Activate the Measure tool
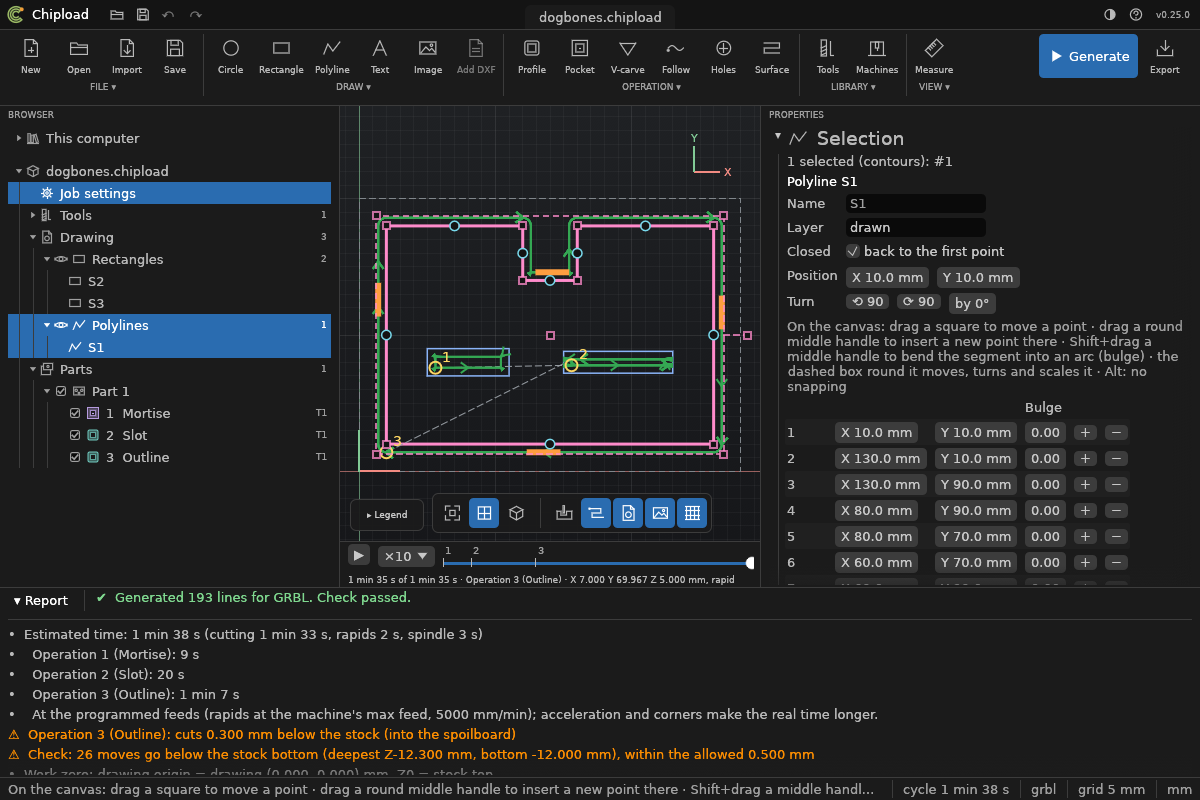 tap(934, 56)
